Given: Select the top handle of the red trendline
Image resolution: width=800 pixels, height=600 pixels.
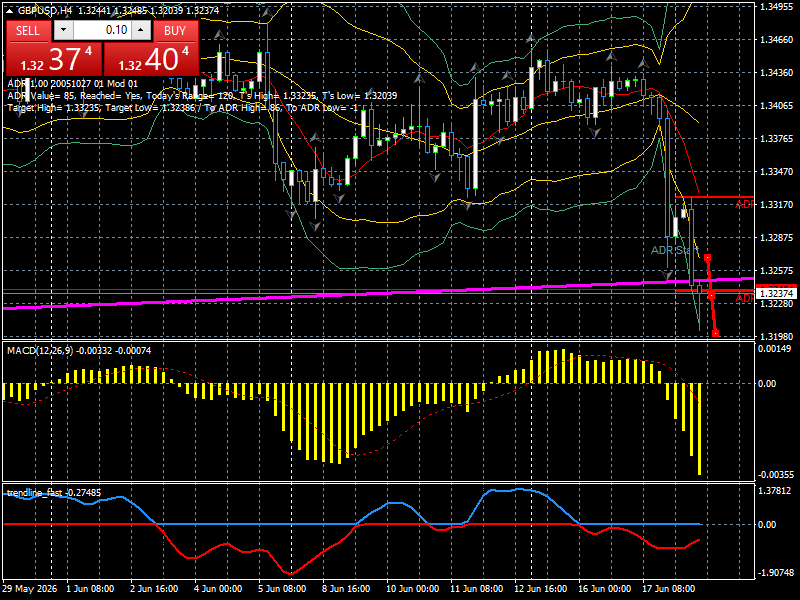Looking at the screenshot, I should tap(708, 258).
